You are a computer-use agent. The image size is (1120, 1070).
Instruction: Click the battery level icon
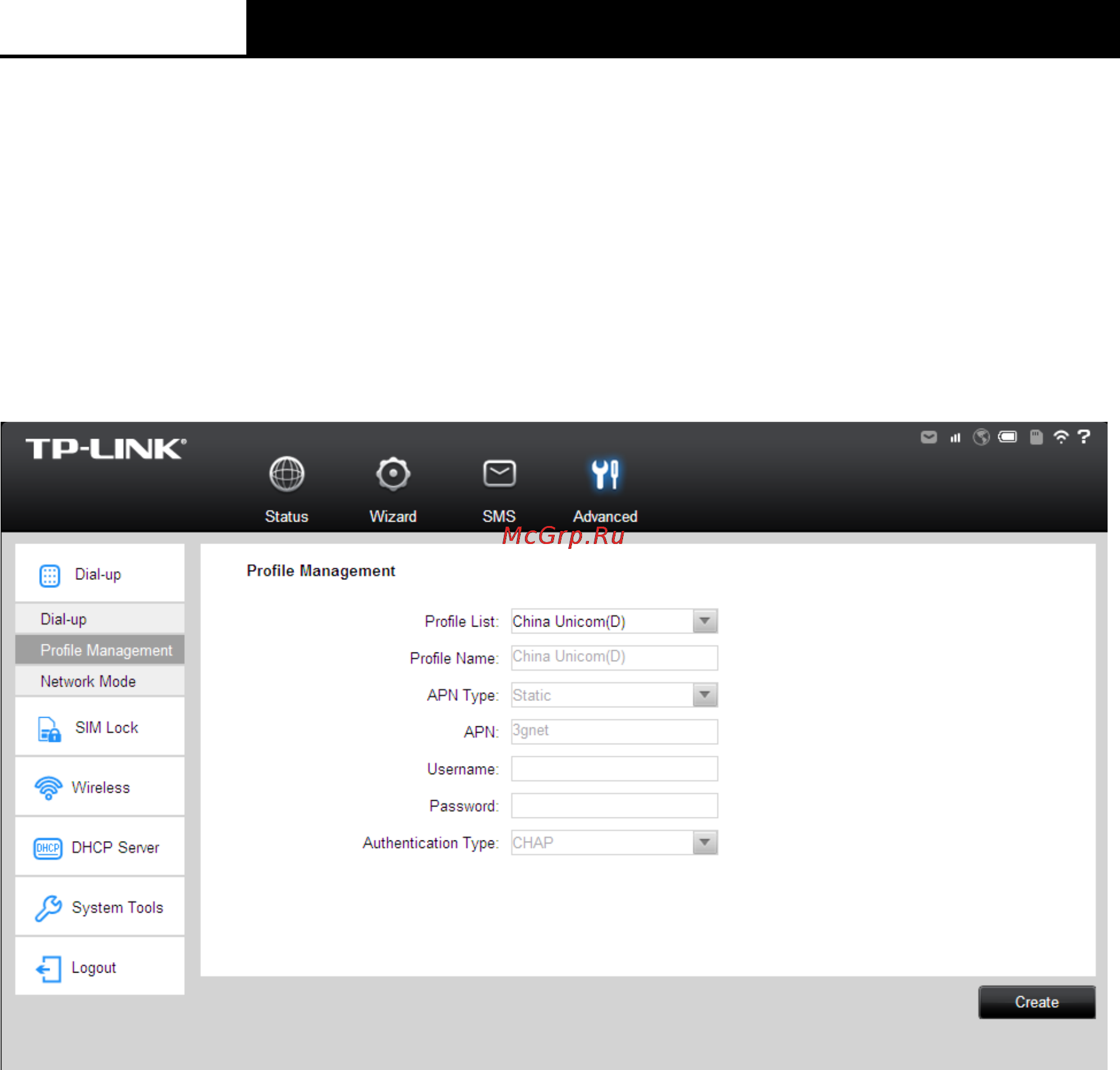pyautogui.click(x=1008, y=437)
